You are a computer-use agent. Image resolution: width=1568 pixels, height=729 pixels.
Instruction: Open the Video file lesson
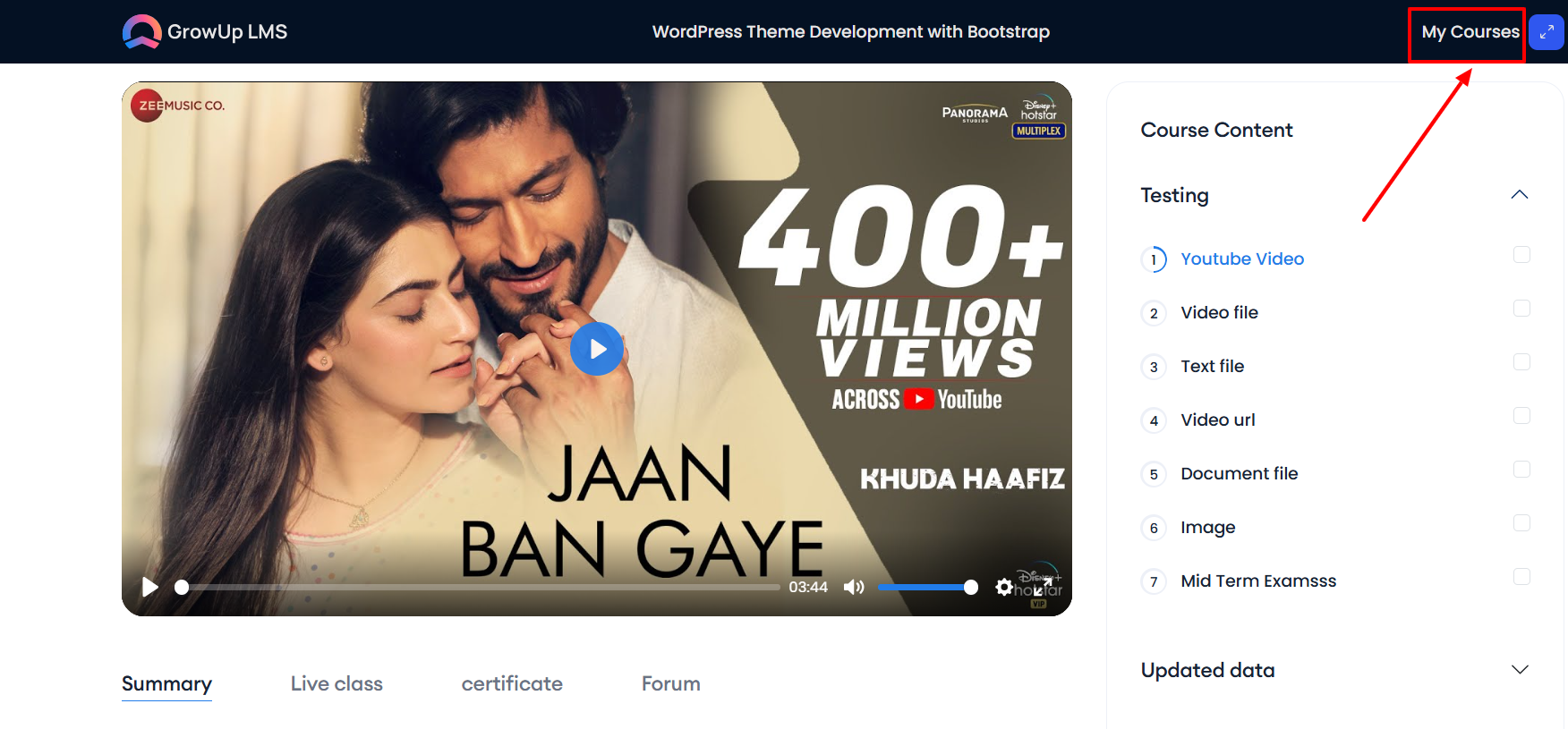point(1219,313)
